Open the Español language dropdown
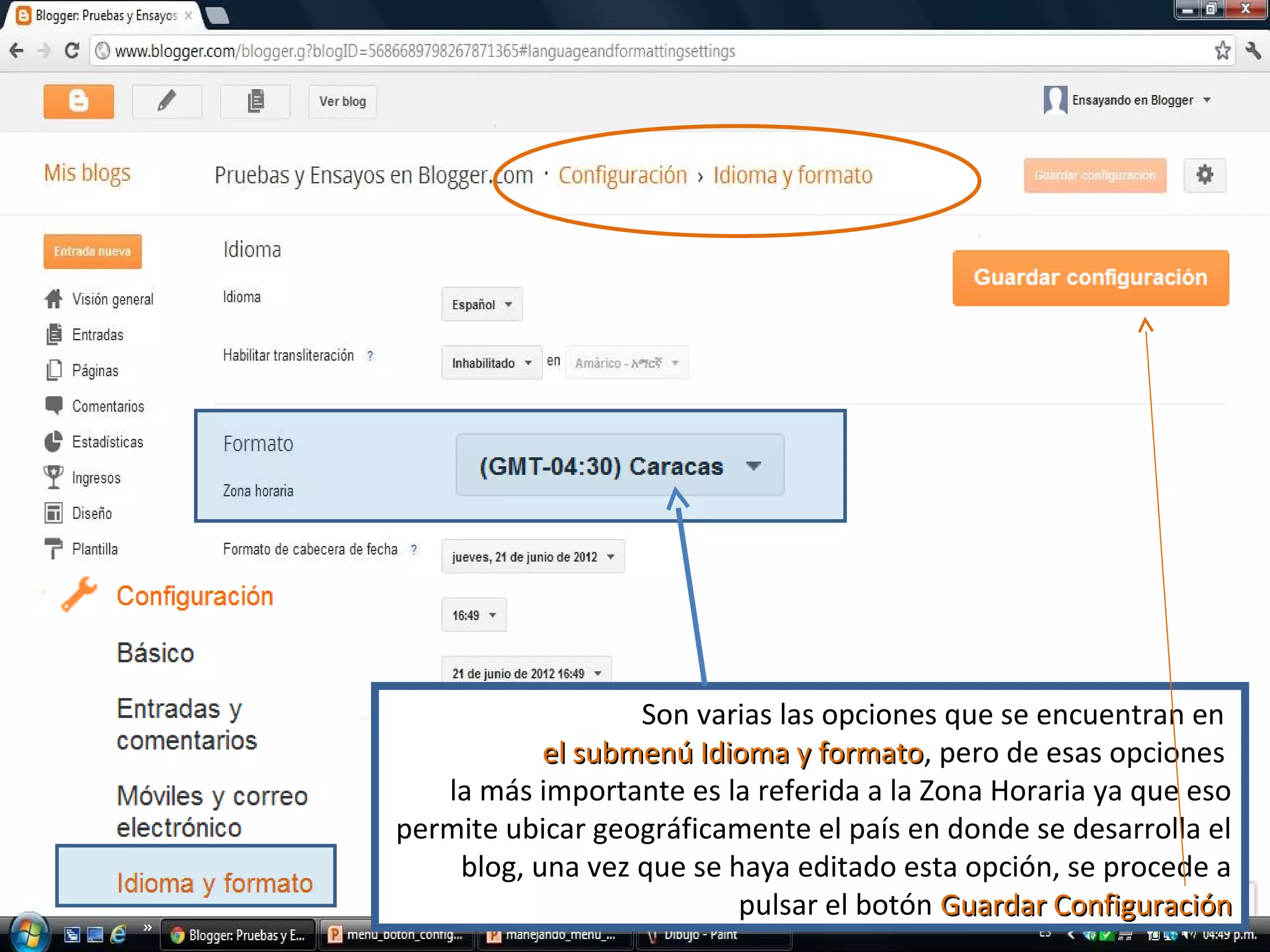 pos(482,304)
